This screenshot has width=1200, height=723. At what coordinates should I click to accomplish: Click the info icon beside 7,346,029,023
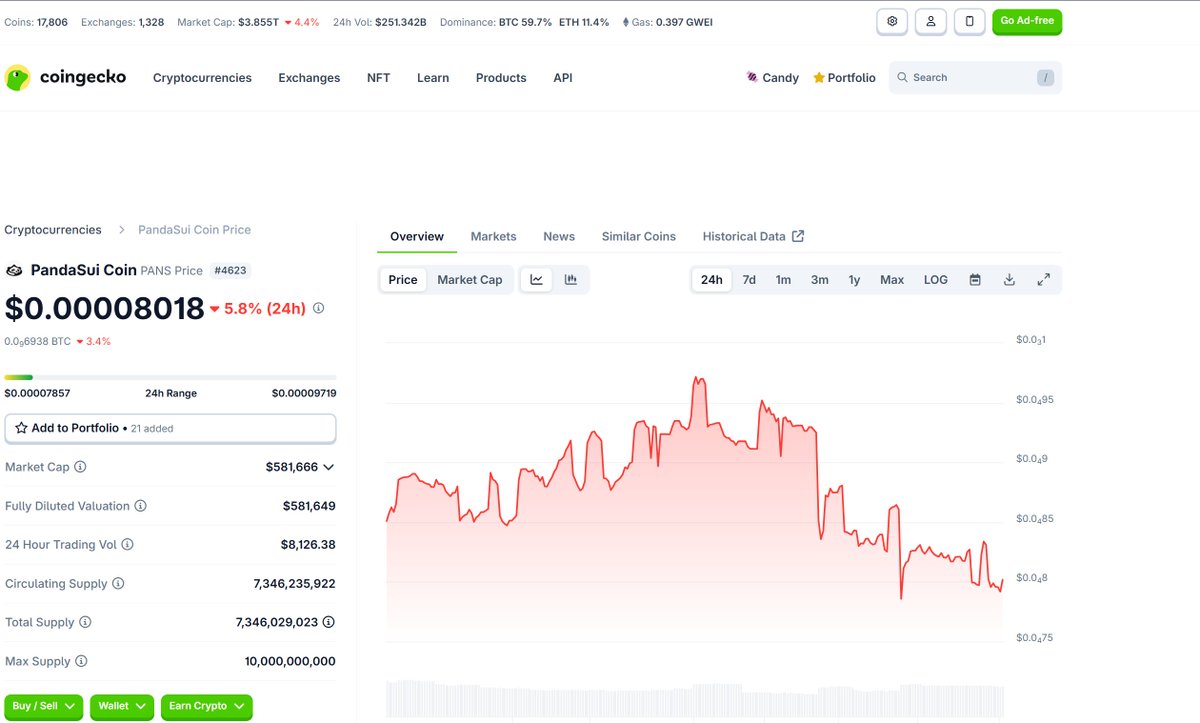(x=329, y=622)
